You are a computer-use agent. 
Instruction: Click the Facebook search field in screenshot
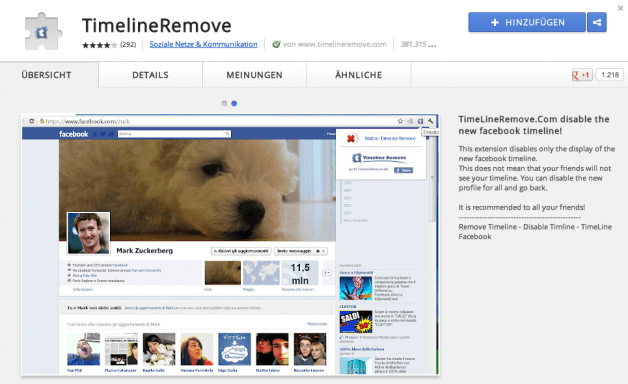click(x=174, y=134)
